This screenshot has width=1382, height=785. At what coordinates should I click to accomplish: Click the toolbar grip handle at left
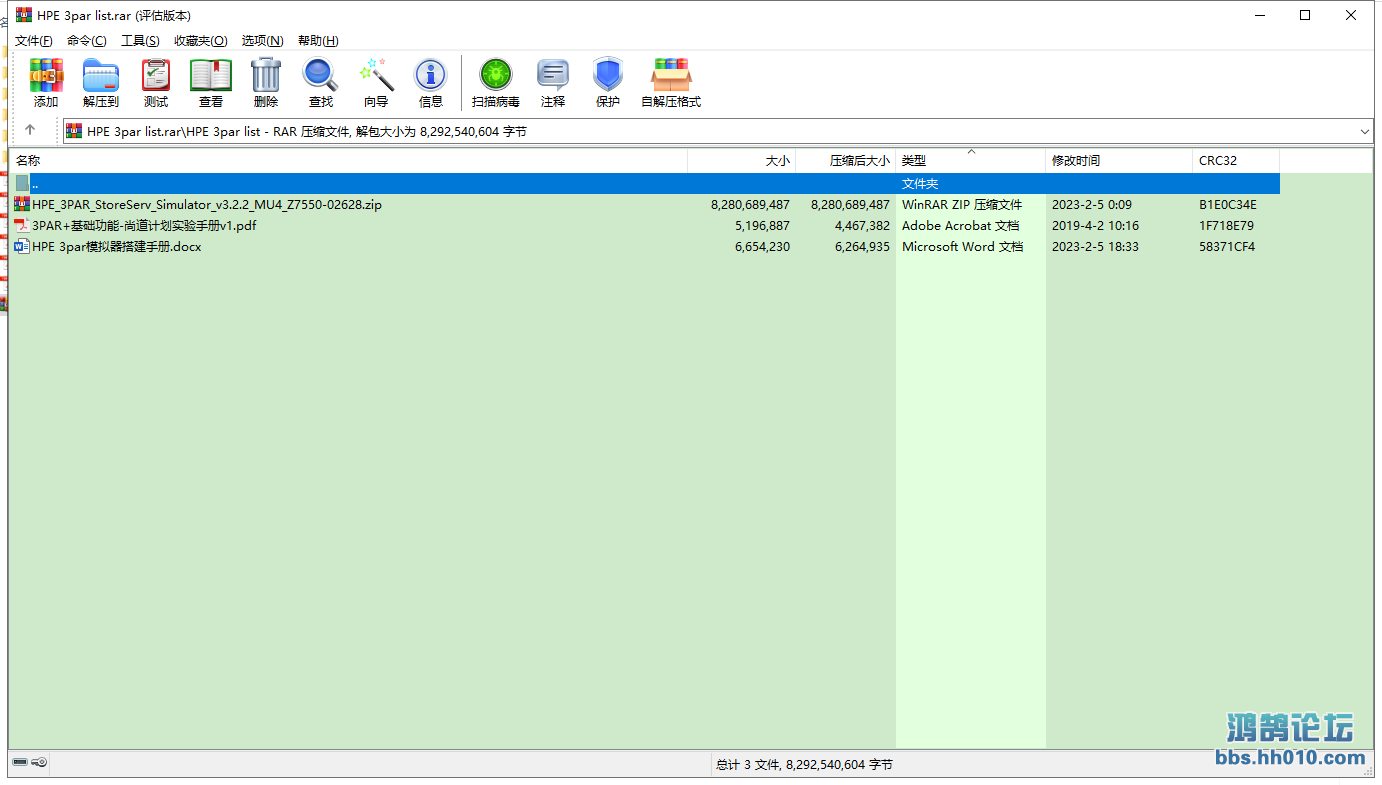[x=16, y=81]
